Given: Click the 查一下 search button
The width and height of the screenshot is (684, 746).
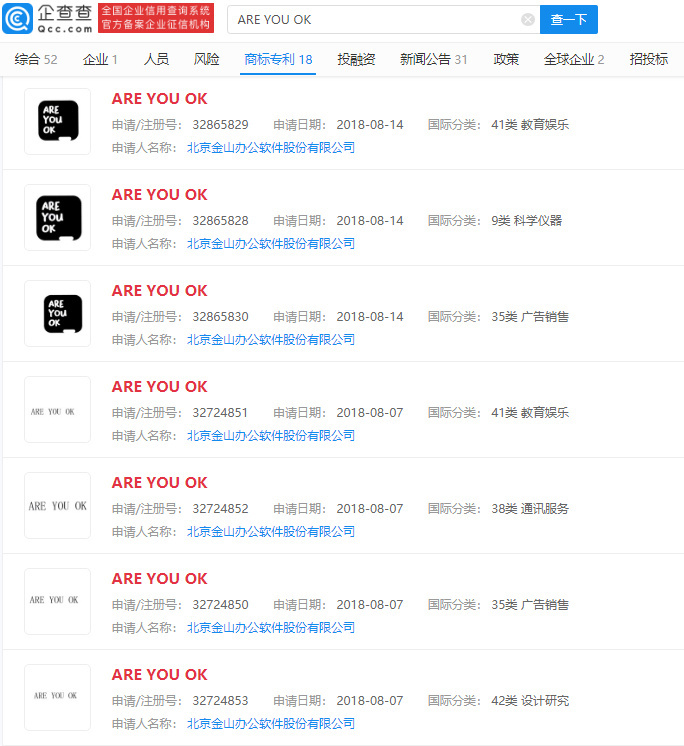Looking at the screenshot, I should 568,20.
